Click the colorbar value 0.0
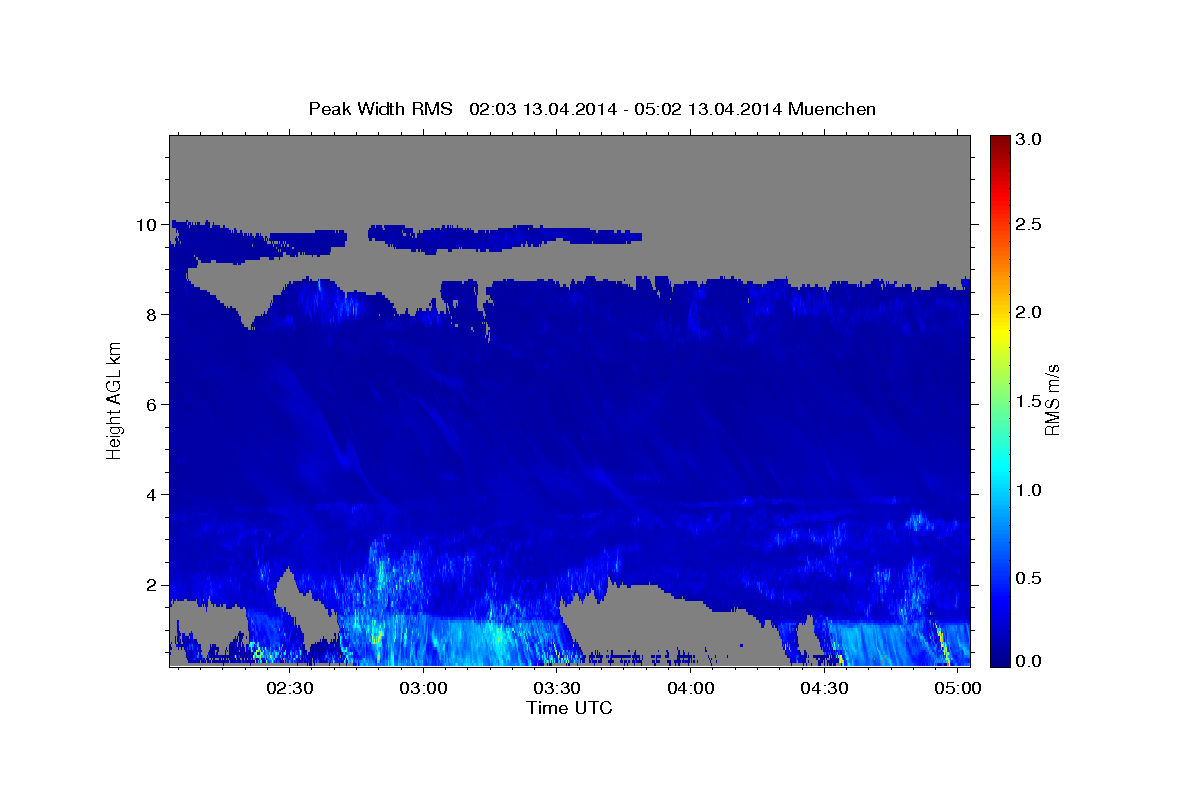Screen dimensions: 1200x800 1030,662
